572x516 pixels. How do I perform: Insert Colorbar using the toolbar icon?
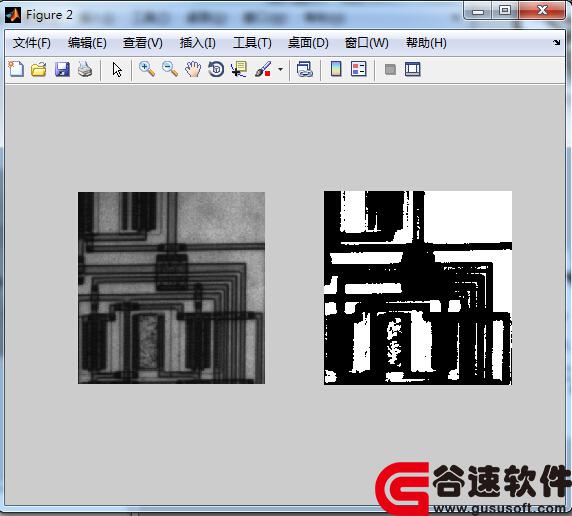[x=336, y=69]
